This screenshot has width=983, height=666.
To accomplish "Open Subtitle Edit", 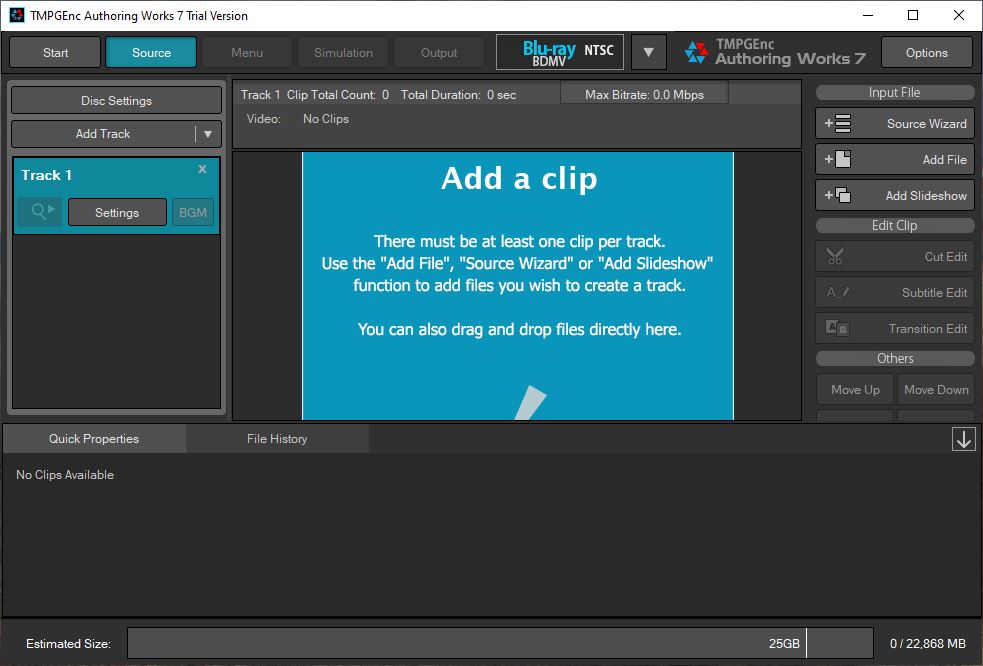I will tap(895, 292).
